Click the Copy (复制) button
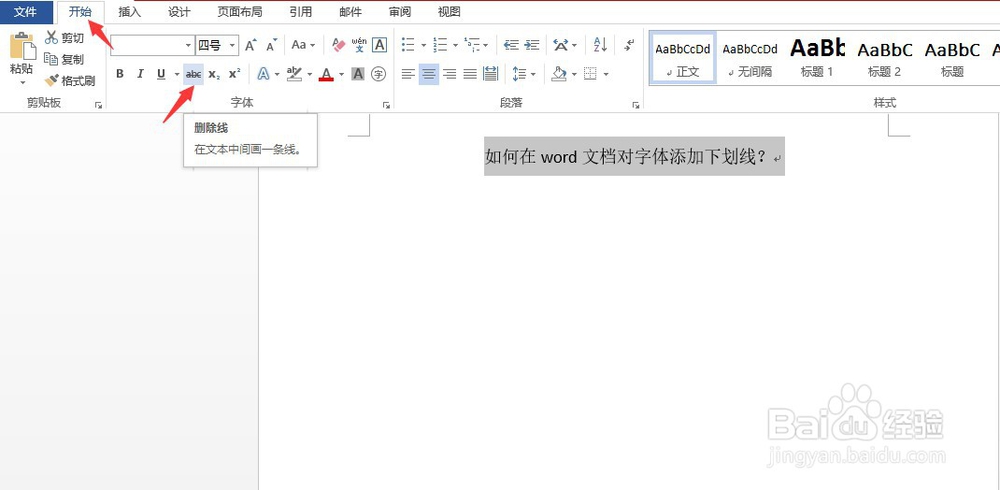The image size is (1000, 490). (x=64, y=59)
